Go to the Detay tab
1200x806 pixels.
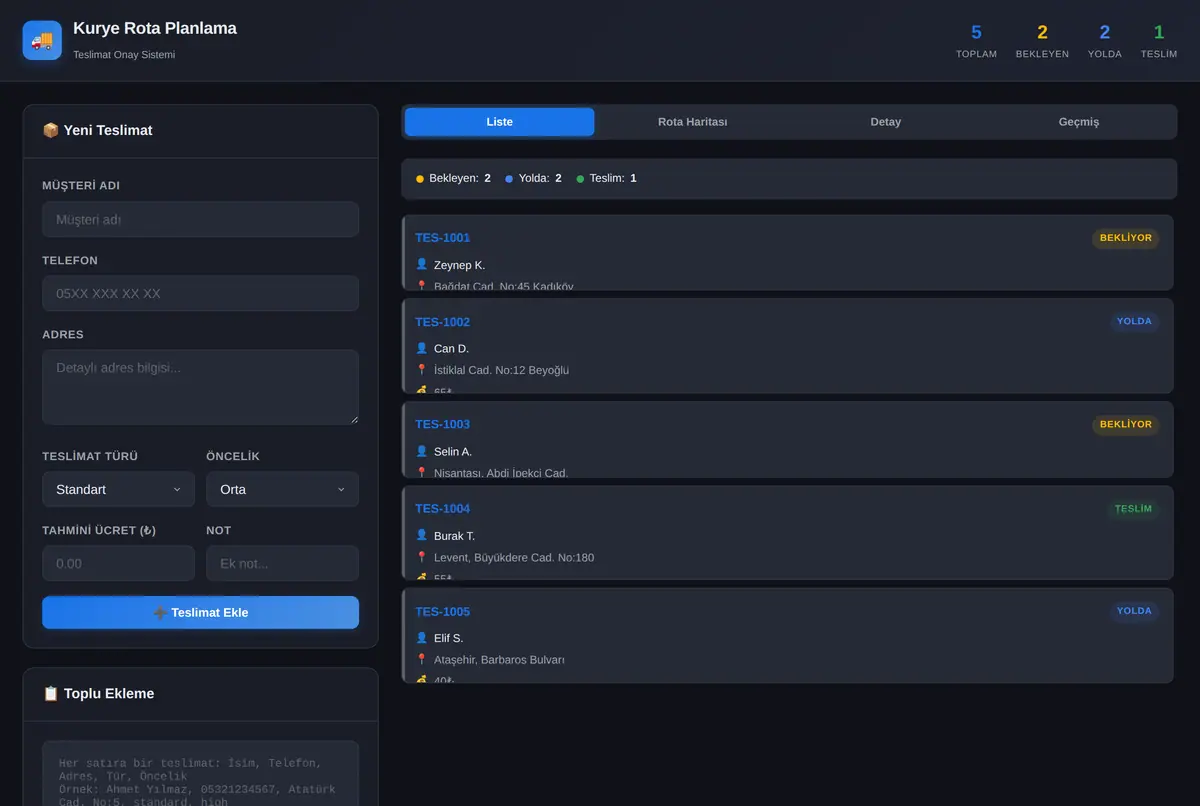click(x=885, y=122)
